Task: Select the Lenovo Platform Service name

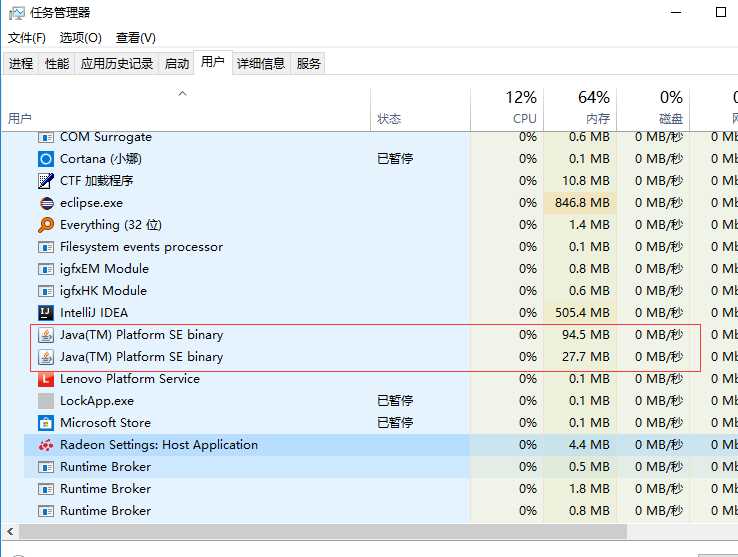Action: click(130, 379)
